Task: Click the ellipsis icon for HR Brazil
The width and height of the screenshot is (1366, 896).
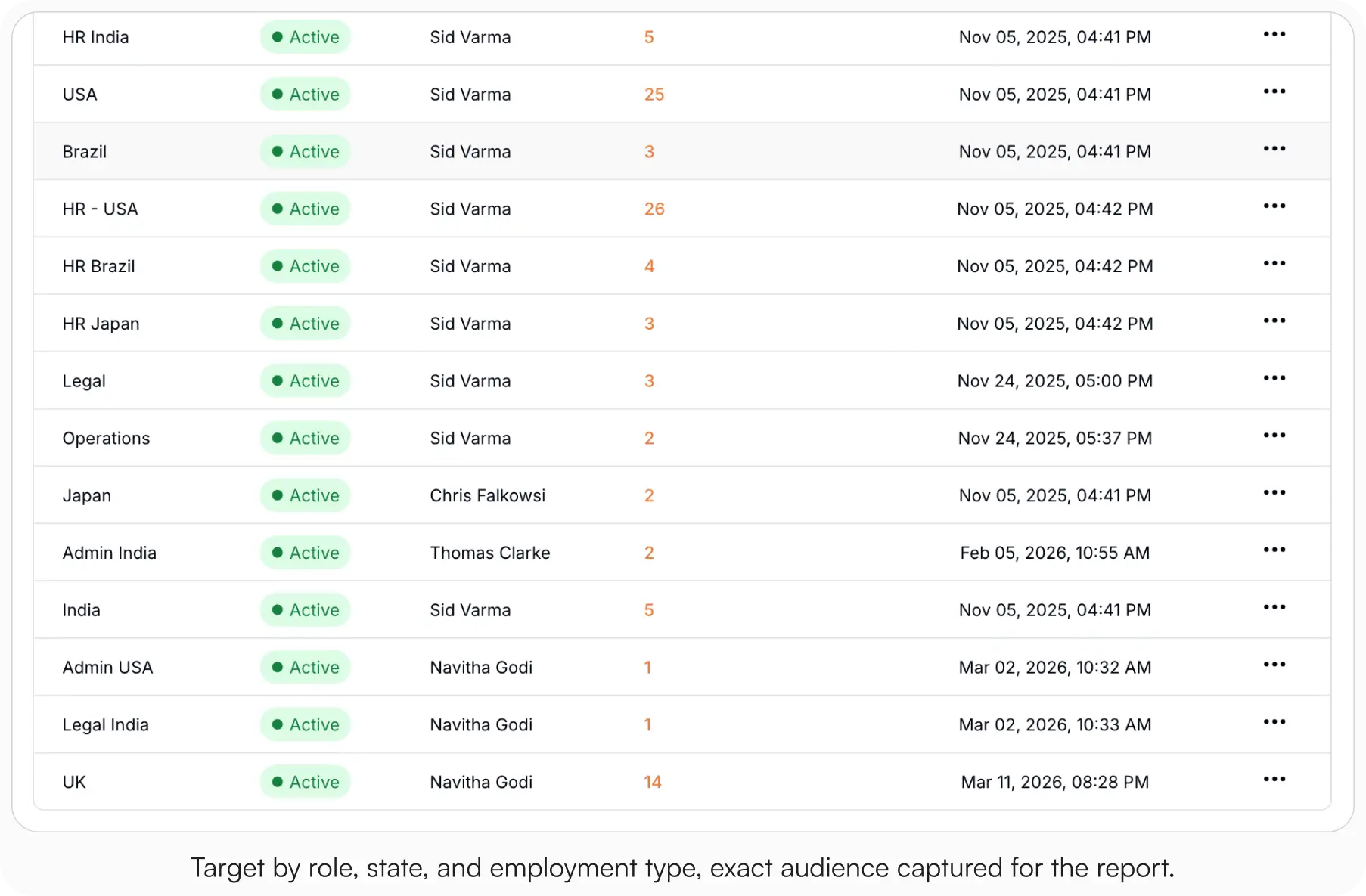Action: pos(1274,263)
